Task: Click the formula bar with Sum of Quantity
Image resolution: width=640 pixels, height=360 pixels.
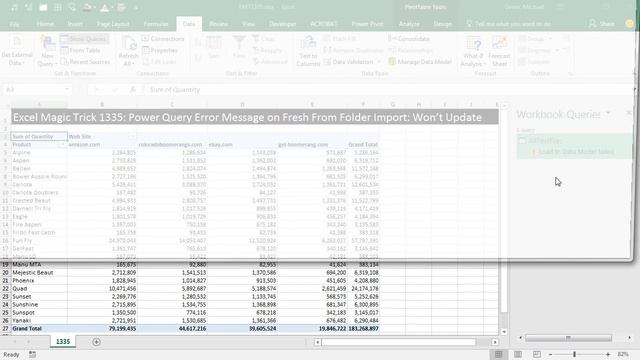Action: pos(388,90)
